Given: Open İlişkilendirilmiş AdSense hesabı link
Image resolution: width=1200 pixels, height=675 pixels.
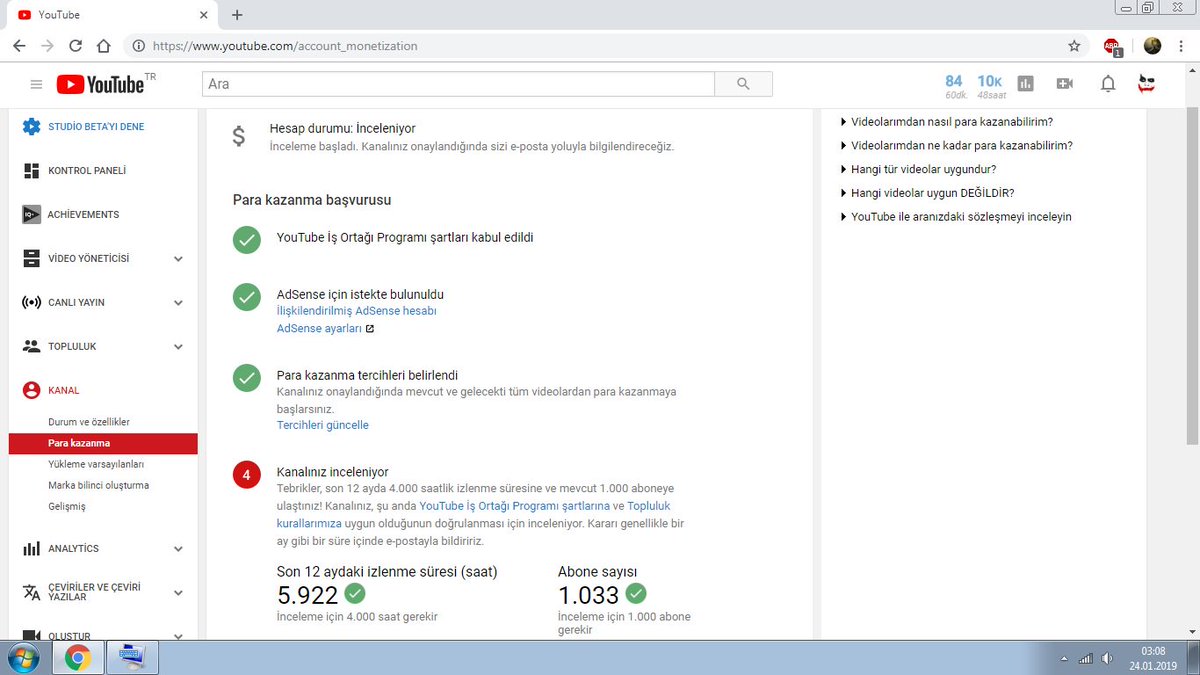Looking at the screenshot, I should [x=357, y=311].
